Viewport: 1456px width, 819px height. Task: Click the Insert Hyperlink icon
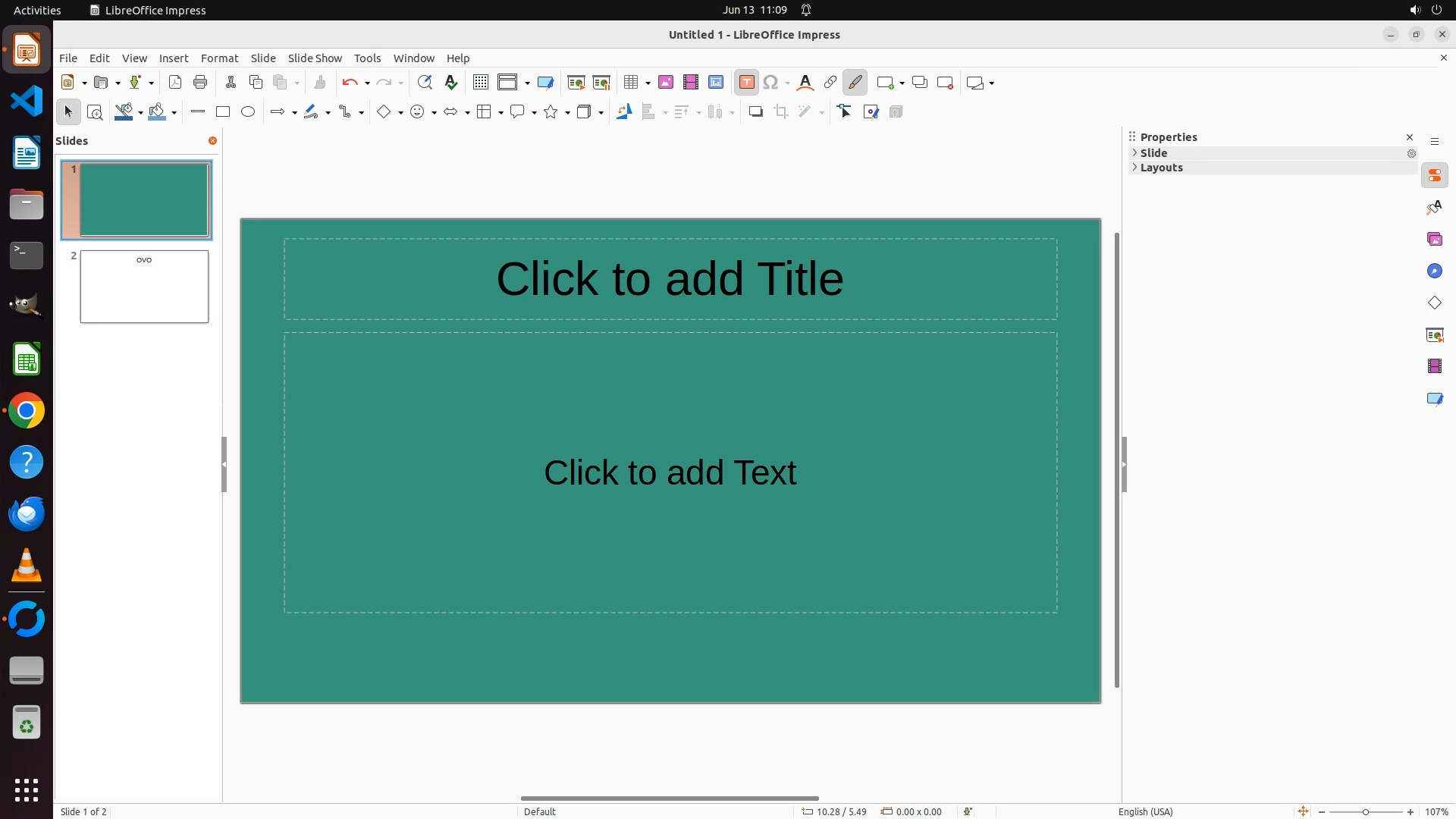coord(830,83)
